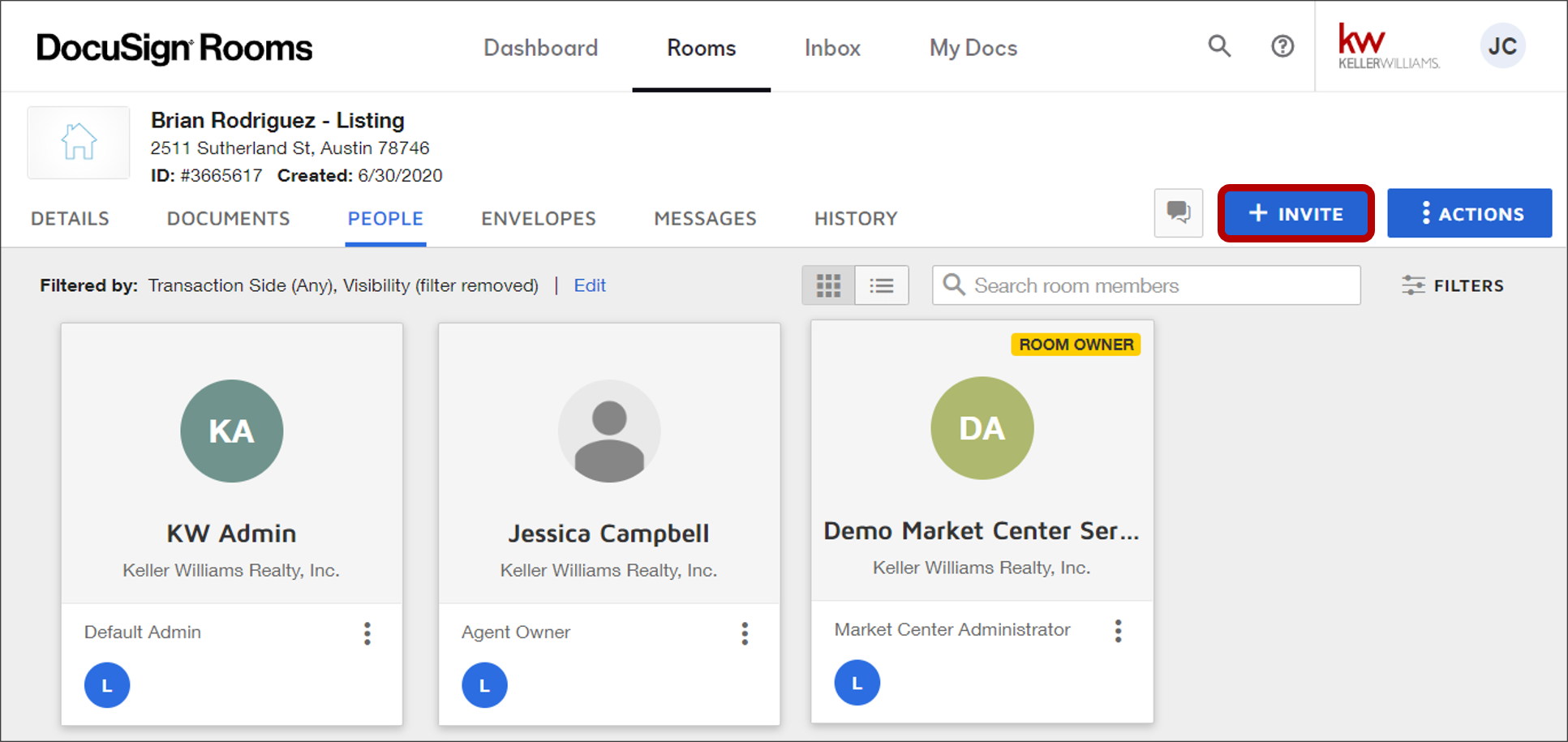
Task: Click the Room Owner badge
Action: 1076,345
